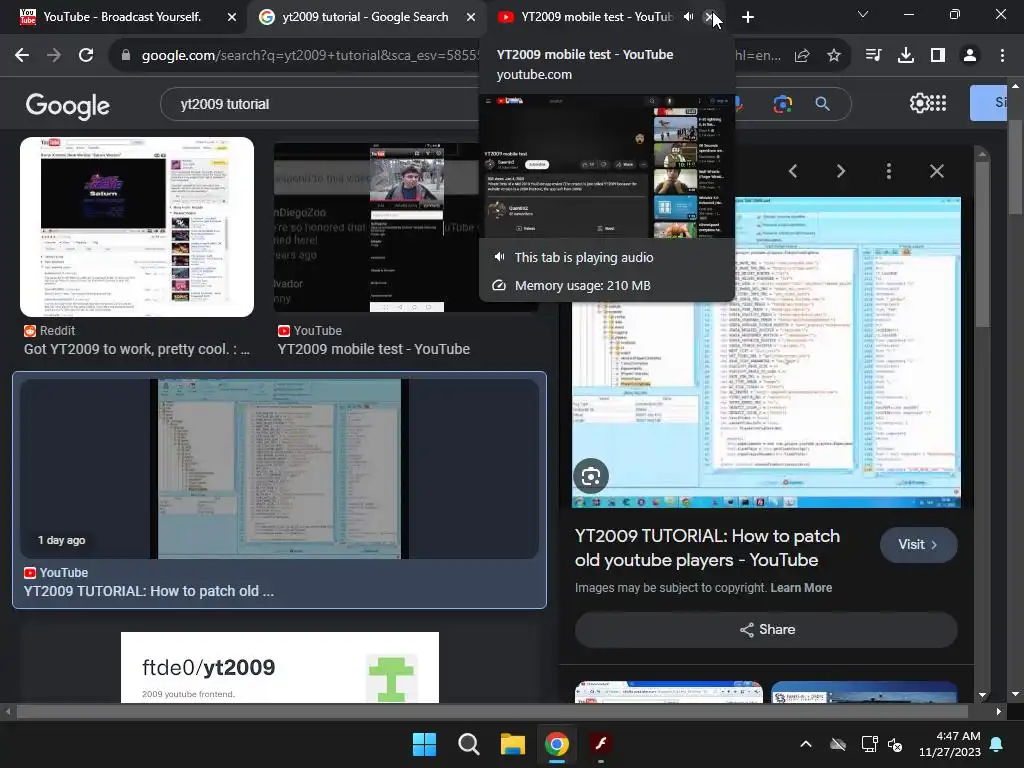Search by image with Google Lens icon
Viewport: 1024px width, 768px height.
[x=782, y=104]
